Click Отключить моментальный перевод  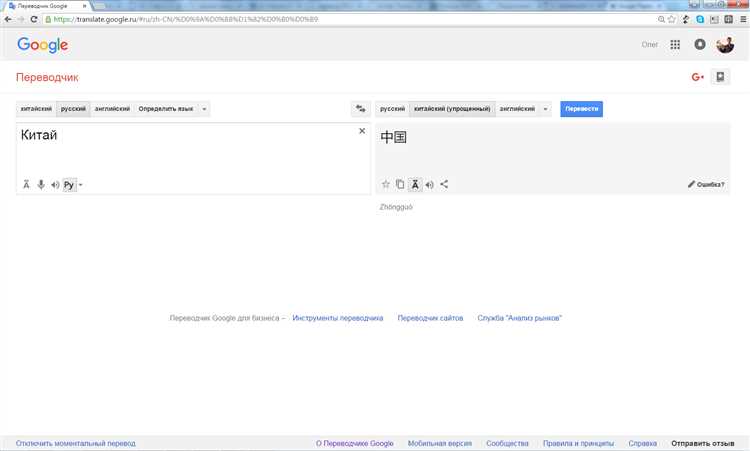(76, 443)
